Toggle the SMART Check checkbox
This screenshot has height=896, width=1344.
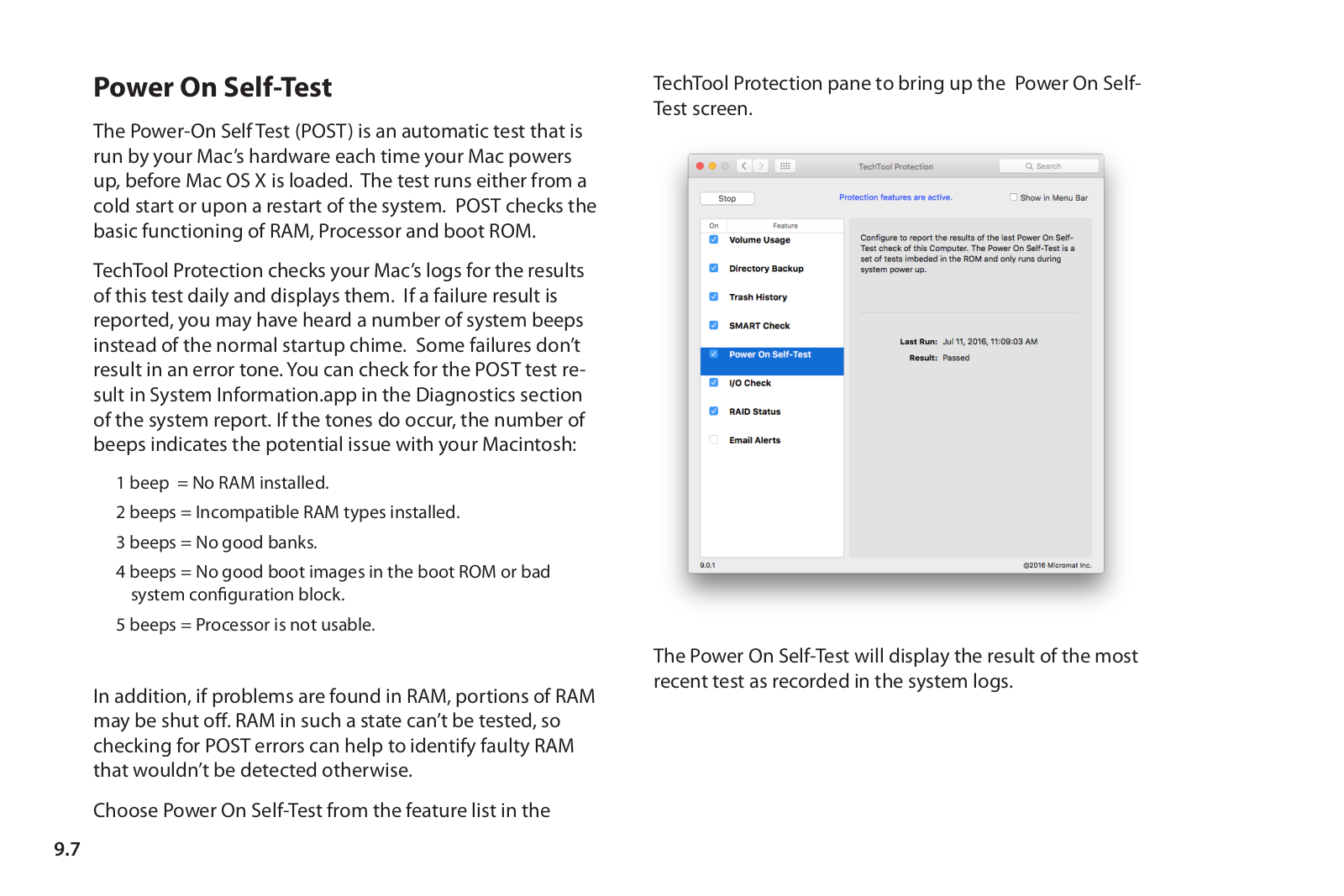(714, 325)
